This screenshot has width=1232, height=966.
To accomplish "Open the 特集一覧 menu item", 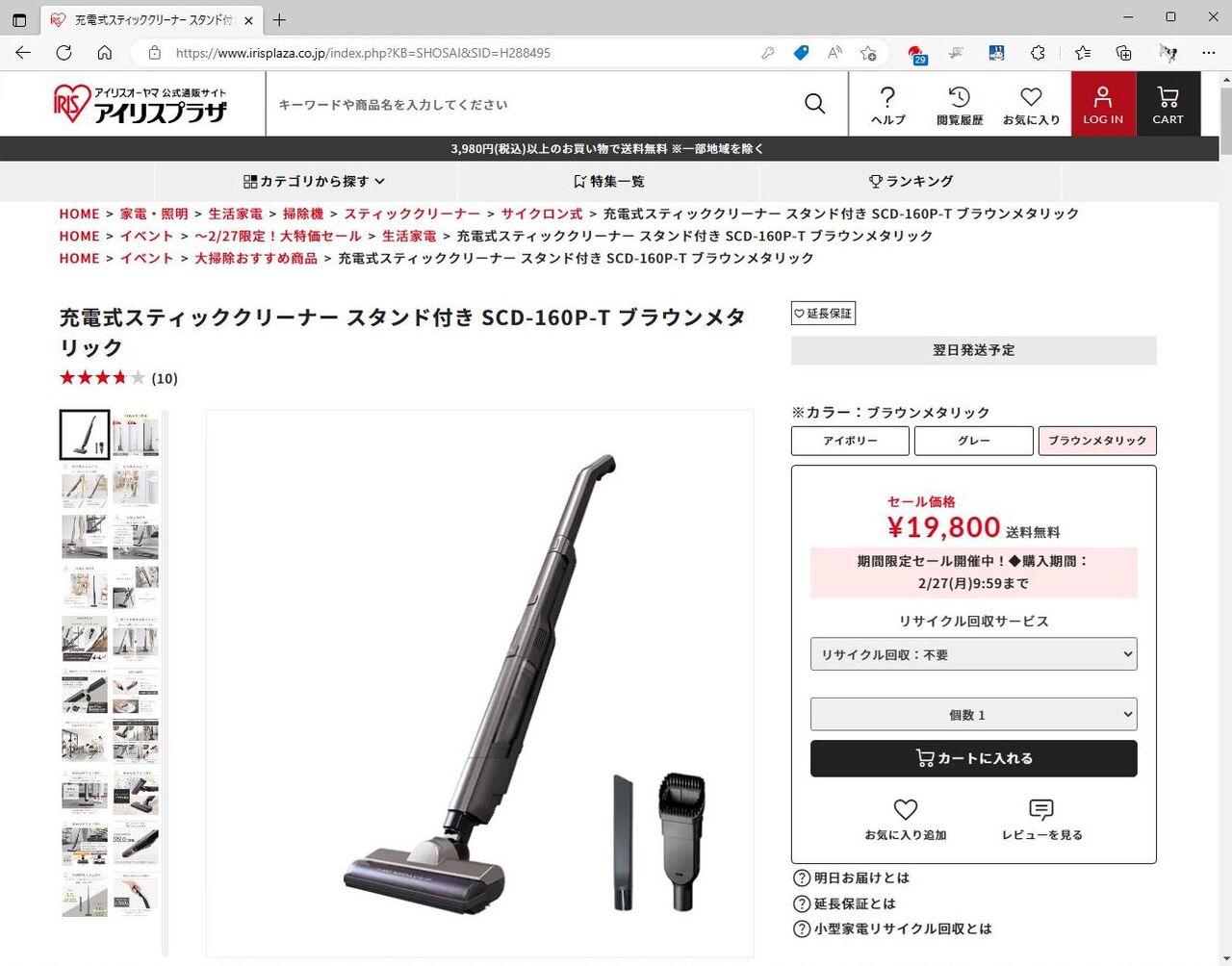I will pos(608,181).
